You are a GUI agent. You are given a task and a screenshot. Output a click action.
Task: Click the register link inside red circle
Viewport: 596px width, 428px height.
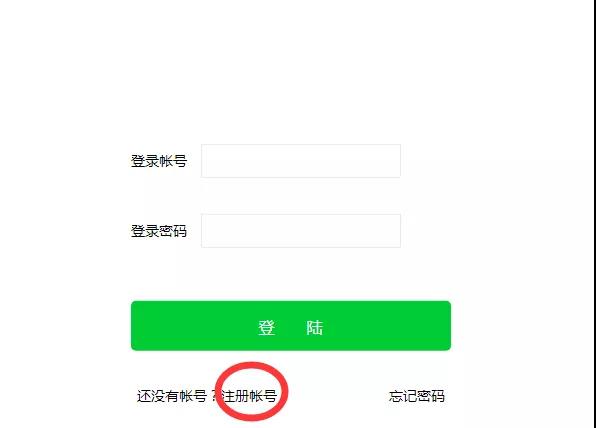(x=249, y=396)
